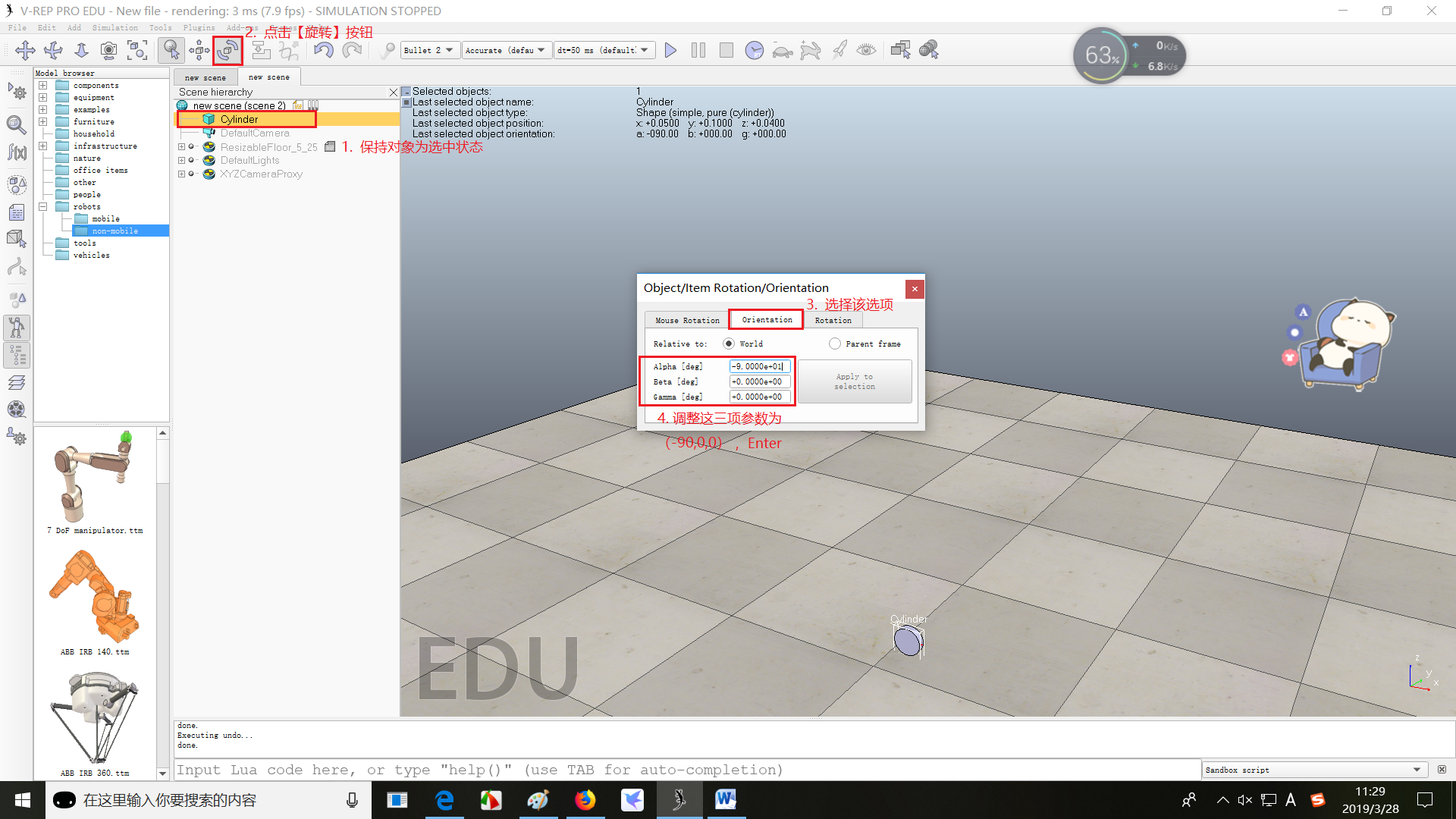Click the camera pan toolbar icon
This screenshot has width=1456, height=819.
pyautogui.click(x=25, y=51)
